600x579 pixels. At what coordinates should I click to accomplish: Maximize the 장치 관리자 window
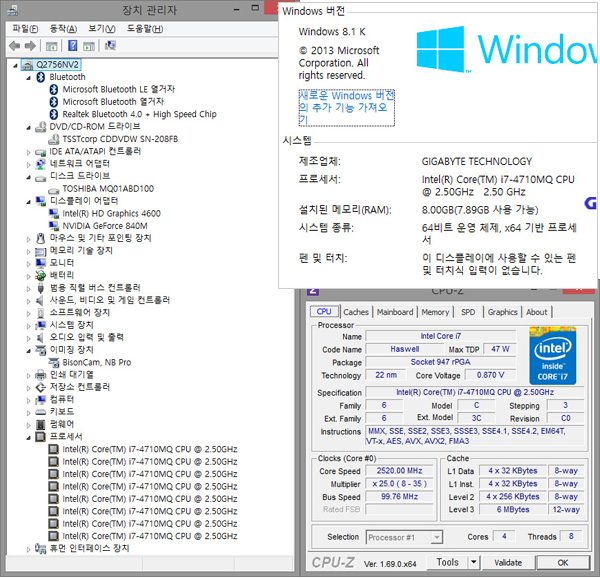255,8
